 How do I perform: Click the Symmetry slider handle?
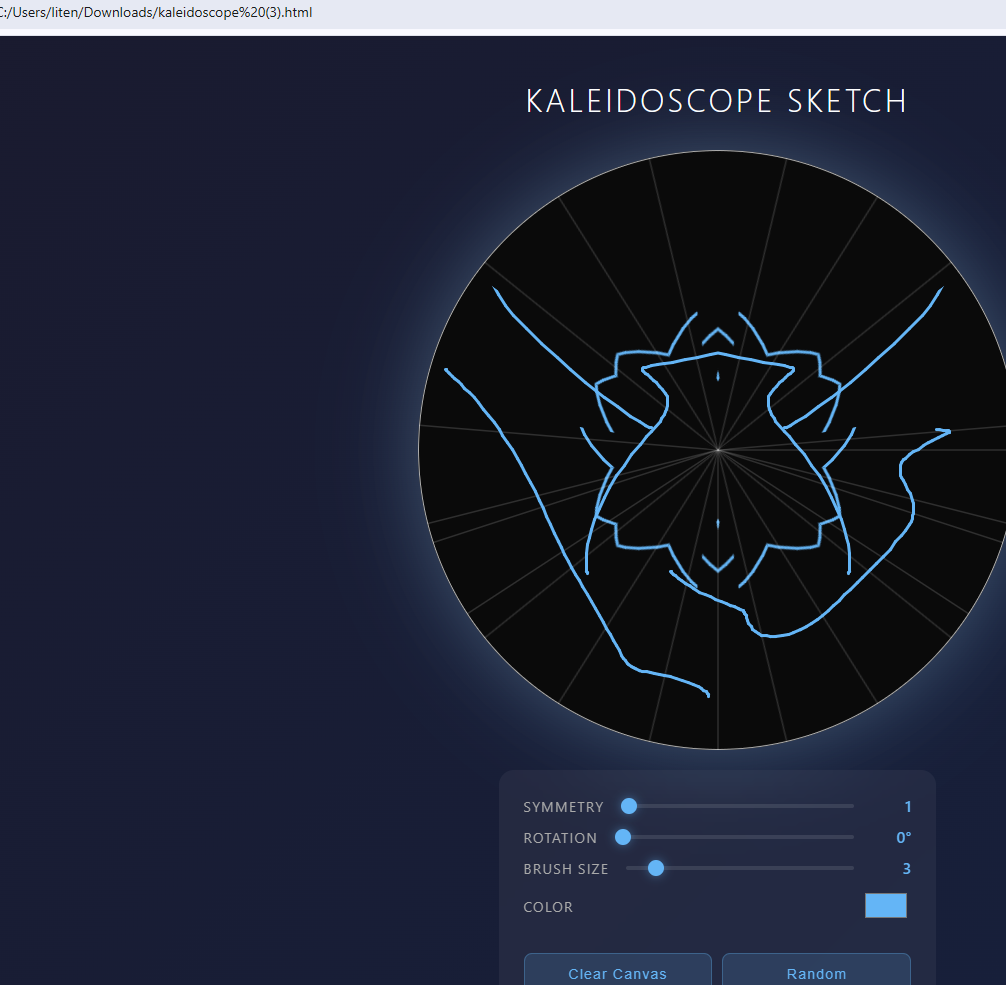click(x=629, y=806)
